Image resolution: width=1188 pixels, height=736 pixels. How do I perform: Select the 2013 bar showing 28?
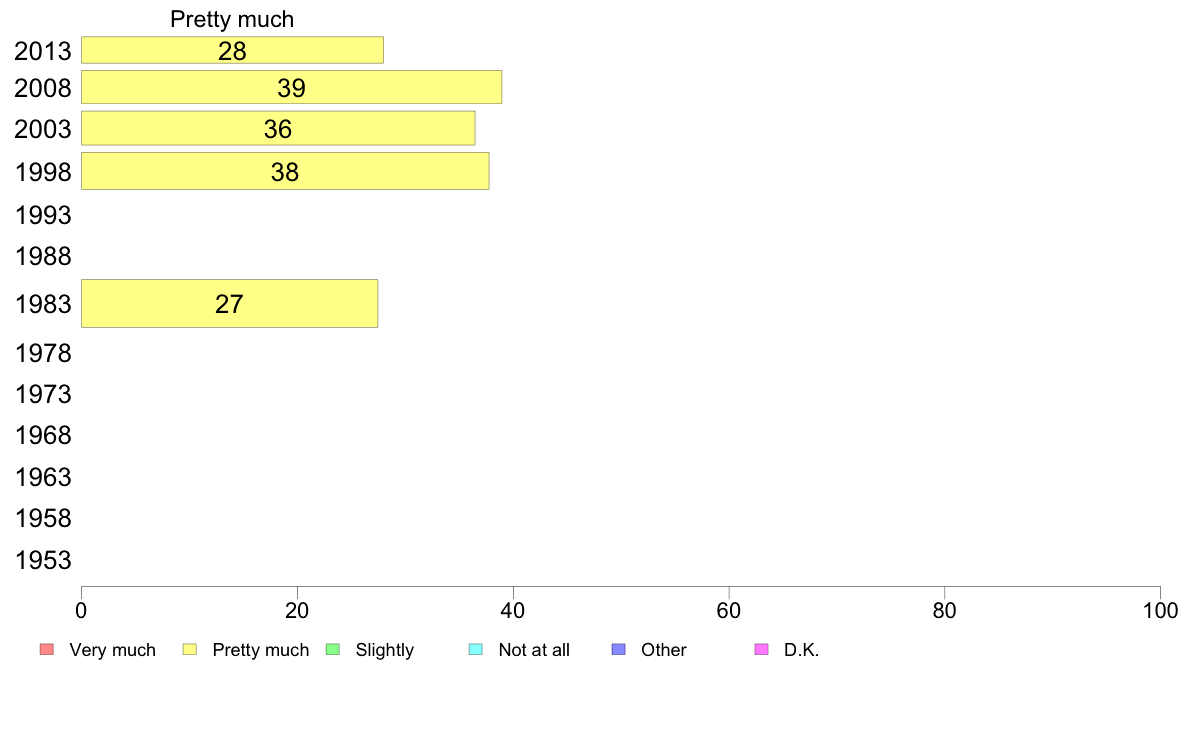(x=232, y=50)
